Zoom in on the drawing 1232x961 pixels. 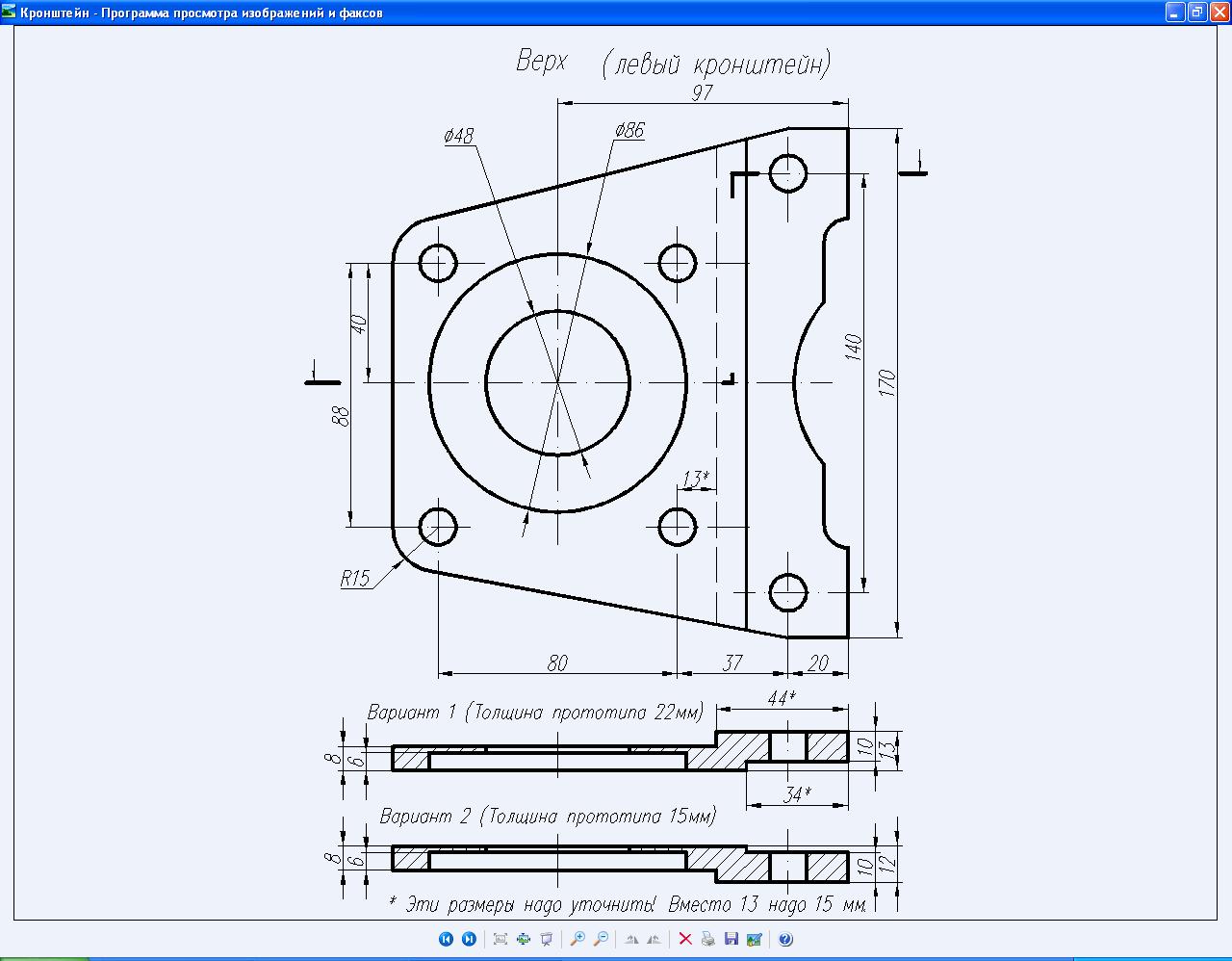point(577,939)
